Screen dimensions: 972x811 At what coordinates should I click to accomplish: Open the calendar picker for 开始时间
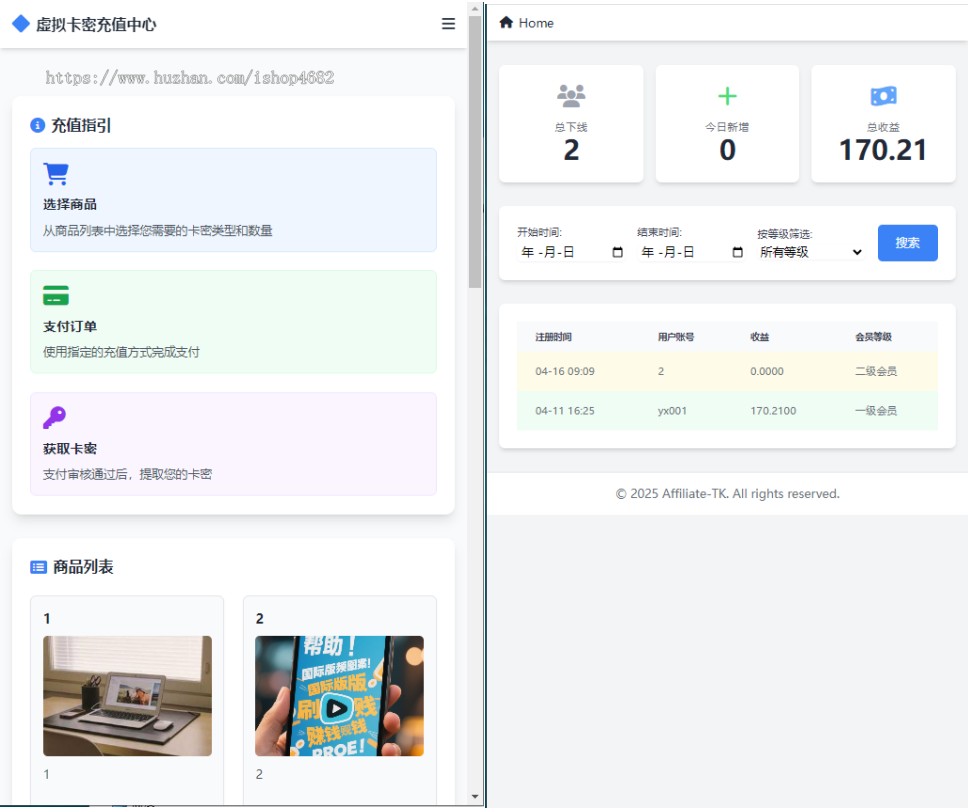pyautogui.click(x=619, y=252)
